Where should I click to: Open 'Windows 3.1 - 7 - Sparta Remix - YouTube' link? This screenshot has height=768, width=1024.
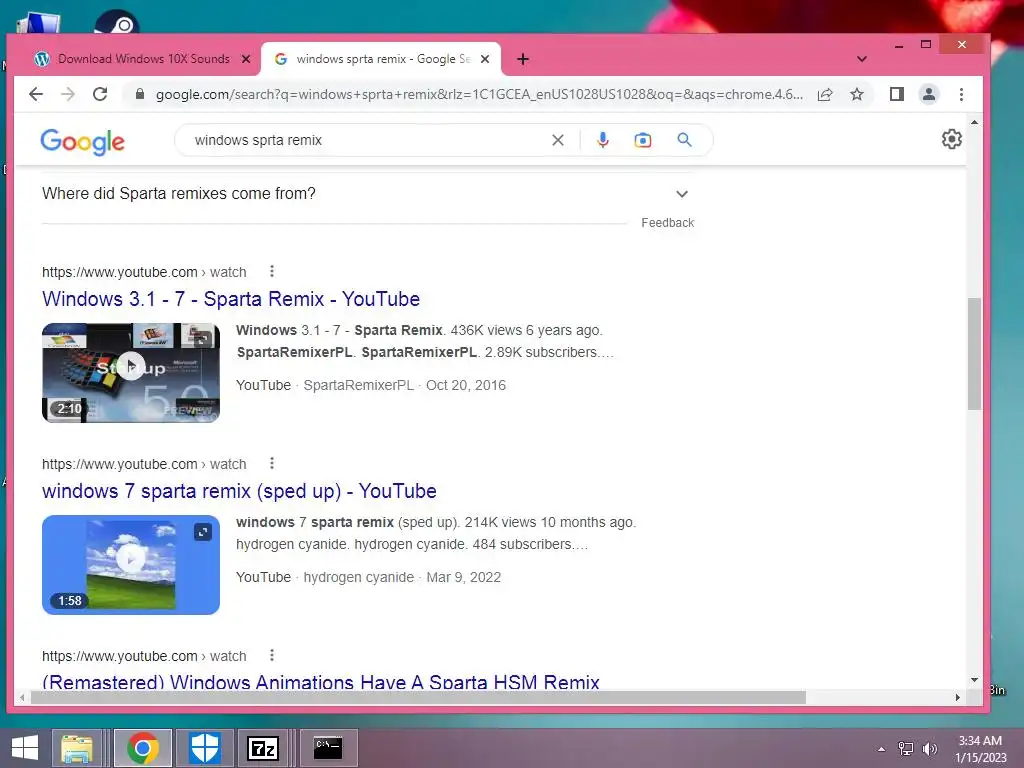click(x=231, y=299)
